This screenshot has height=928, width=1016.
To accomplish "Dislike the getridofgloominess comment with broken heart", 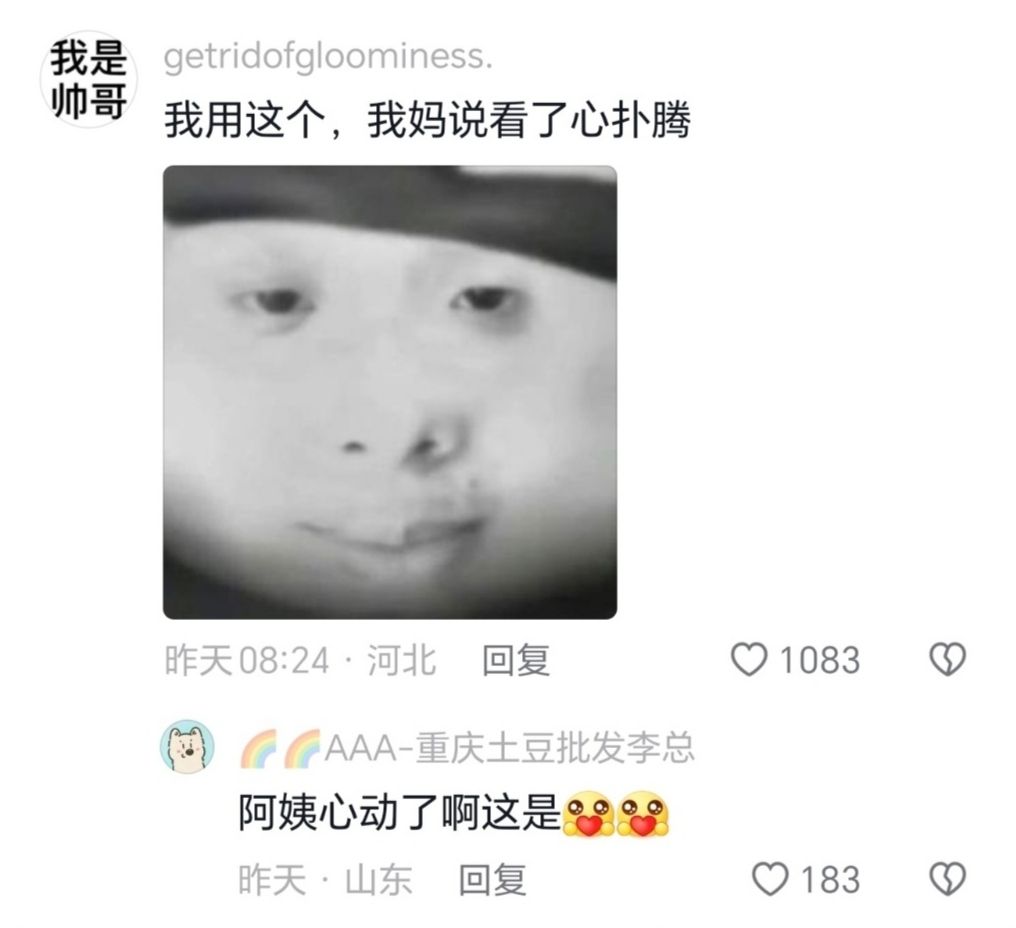I will pos(947,660).
